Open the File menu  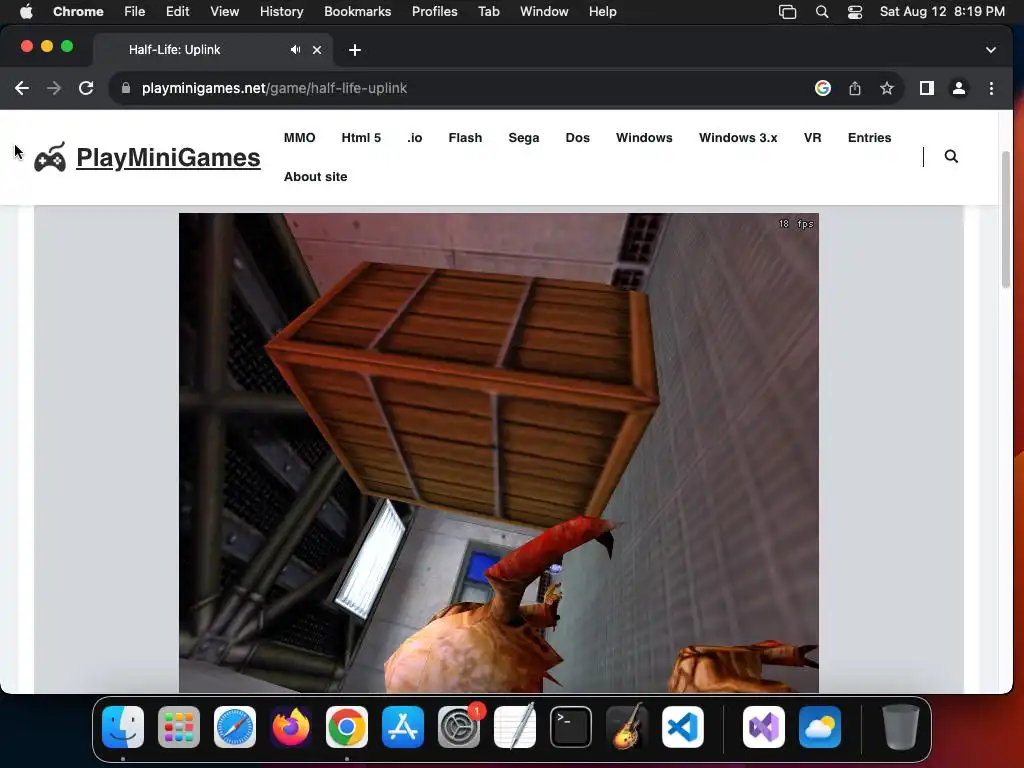coord(135,12)
